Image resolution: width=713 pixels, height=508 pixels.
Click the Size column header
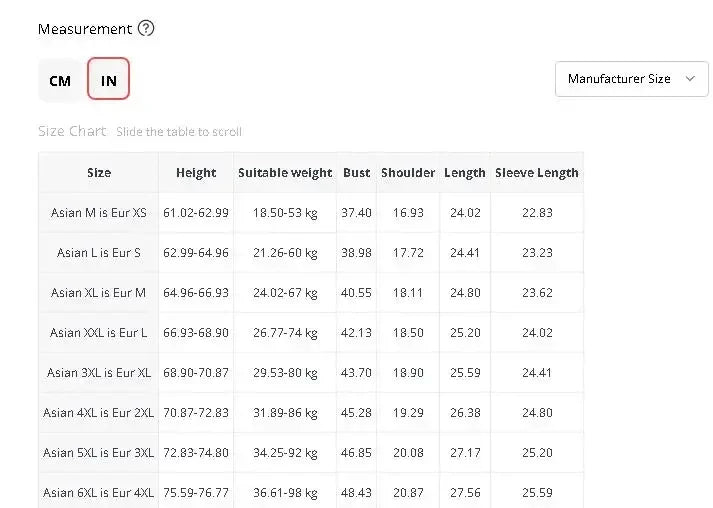click(x=99, y=173)
